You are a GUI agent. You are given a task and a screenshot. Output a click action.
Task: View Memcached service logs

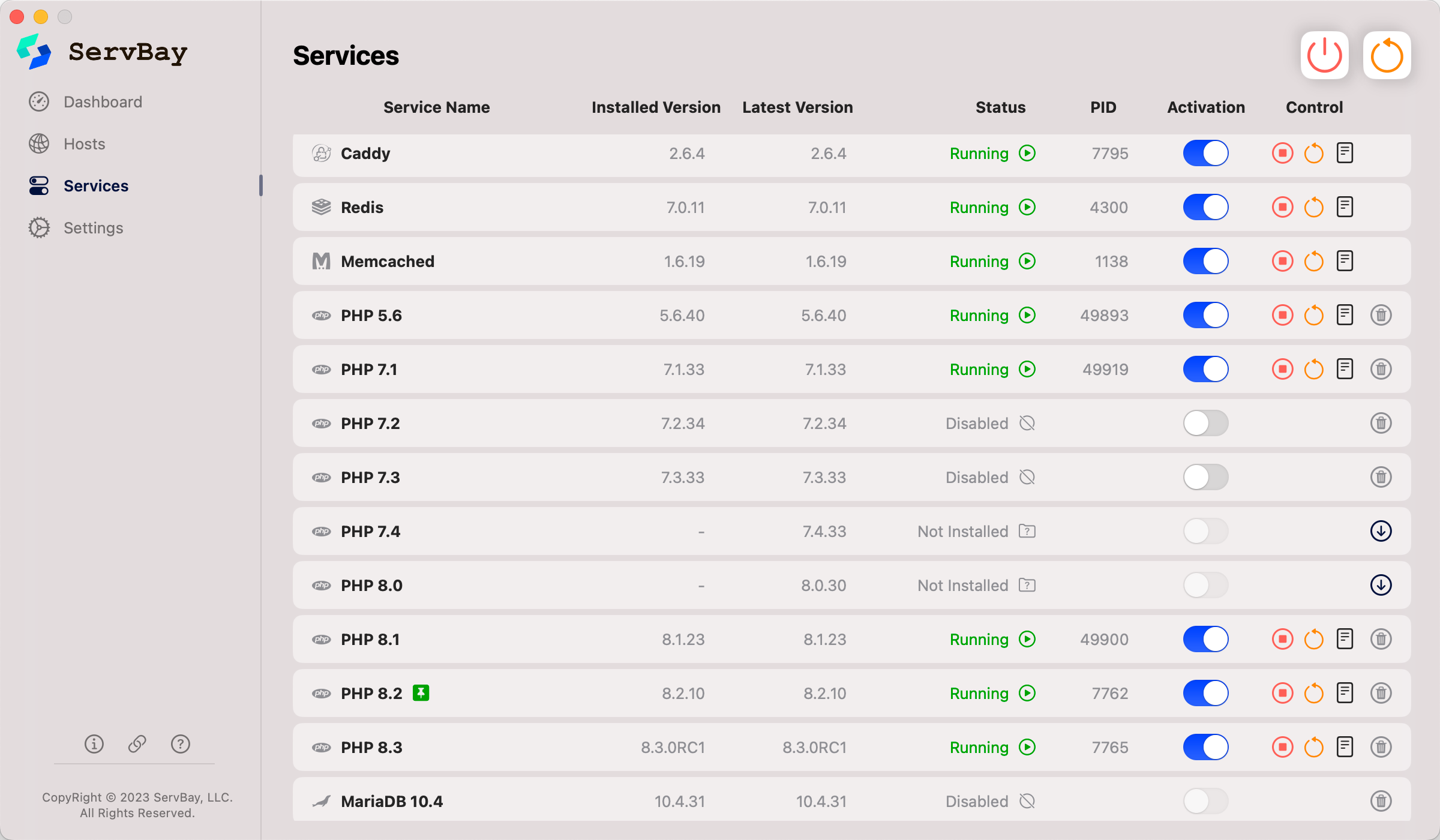tap(1345, 261)
